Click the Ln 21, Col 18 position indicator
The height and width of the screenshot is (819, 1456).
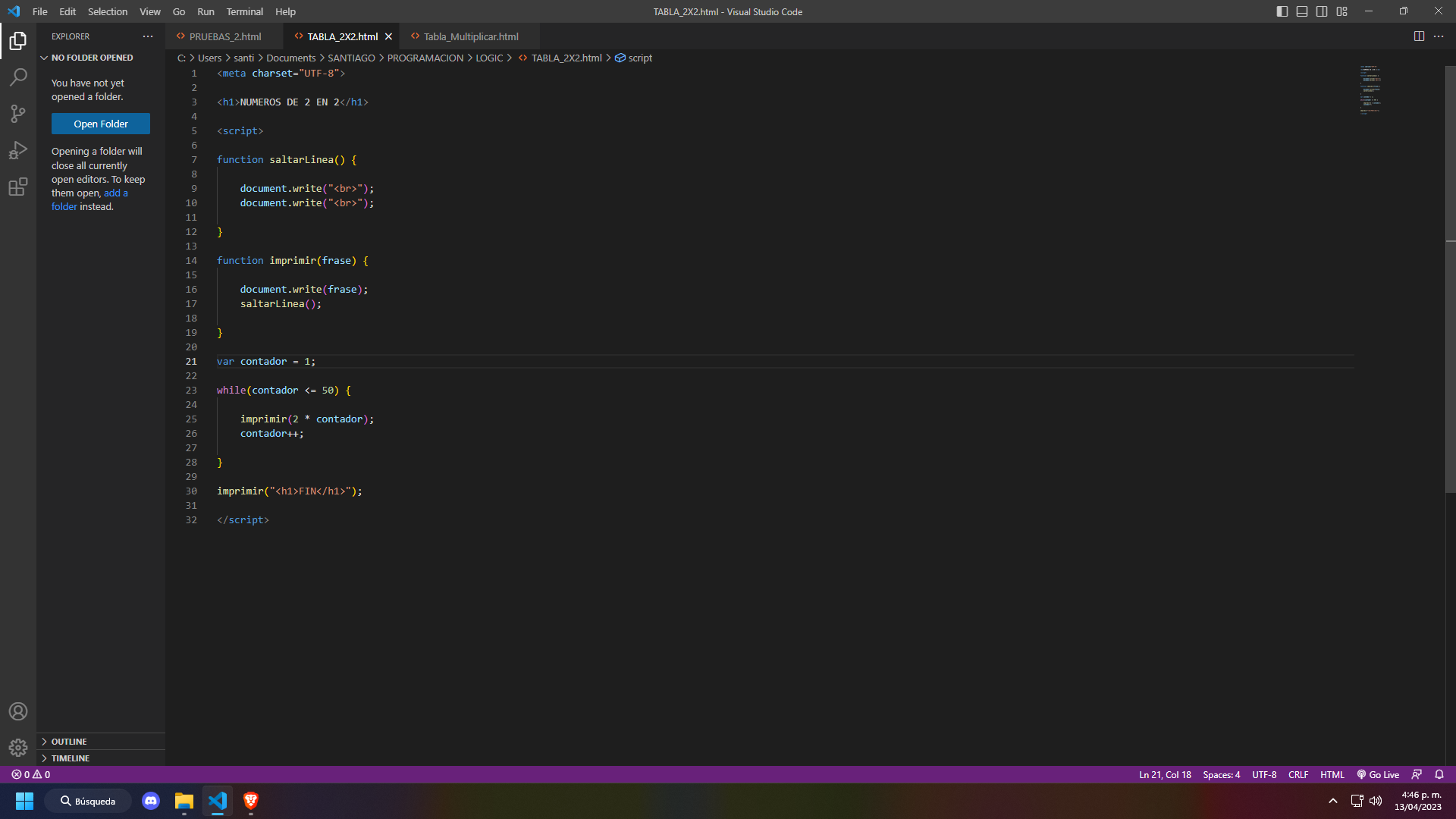click(1165, 774)
